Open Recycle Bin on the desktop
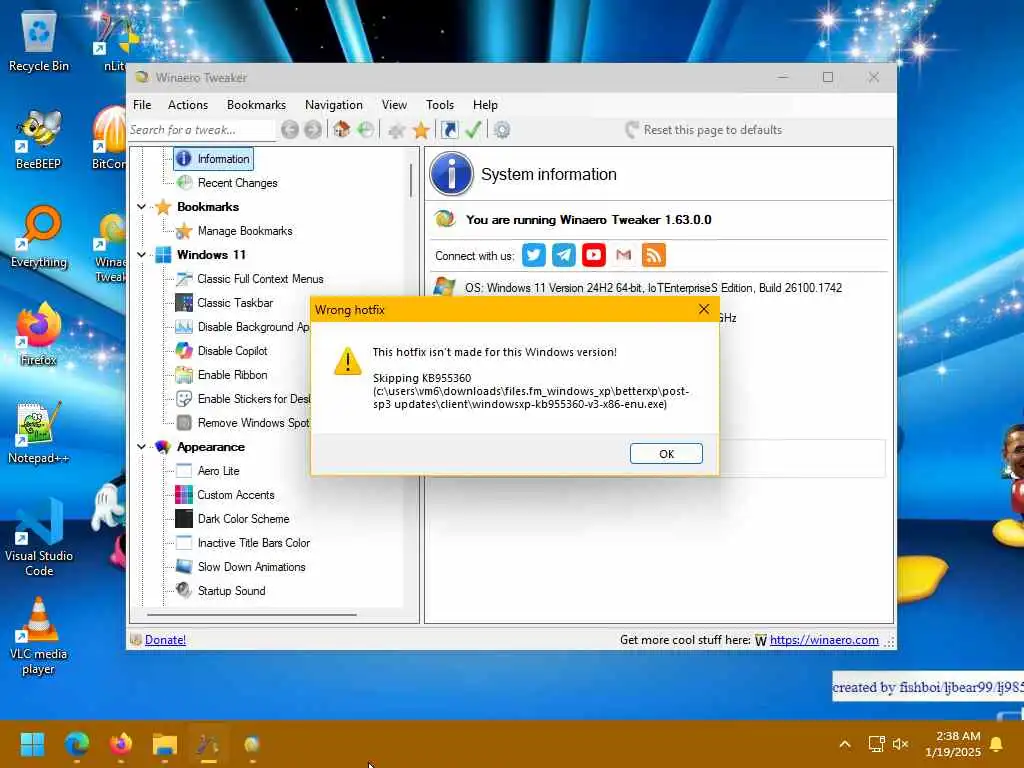The width and height of the screenshot is (1024, 768). [39, 42]
